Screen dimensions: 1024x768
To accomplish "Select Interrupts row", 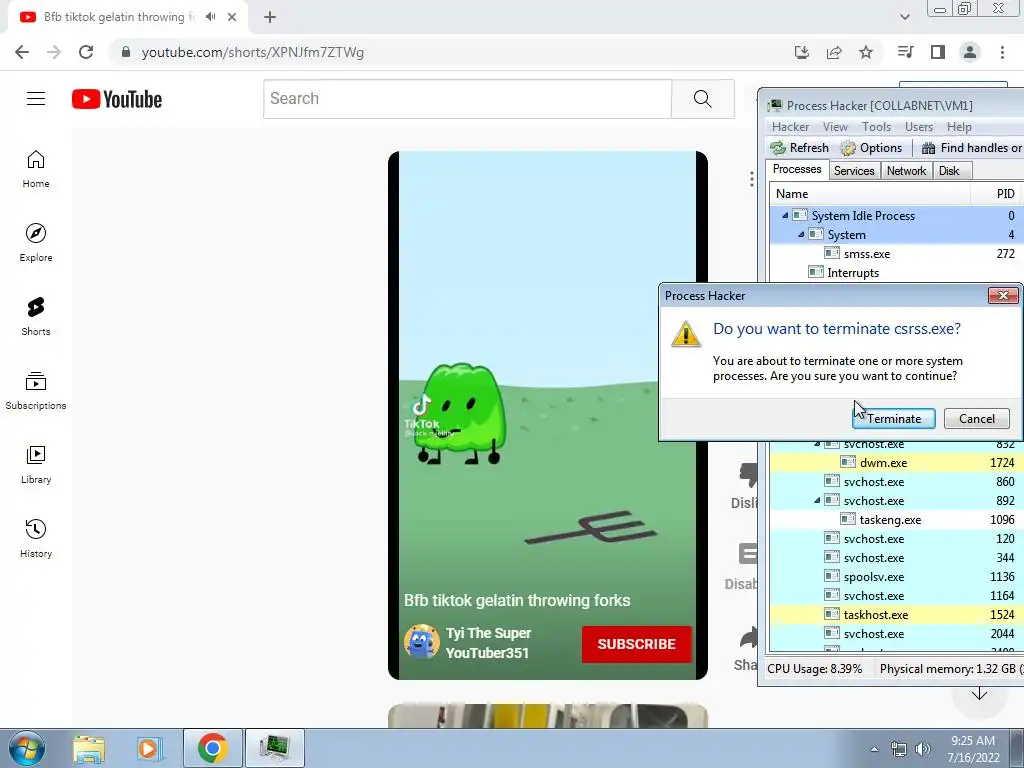I will point(896,273).
